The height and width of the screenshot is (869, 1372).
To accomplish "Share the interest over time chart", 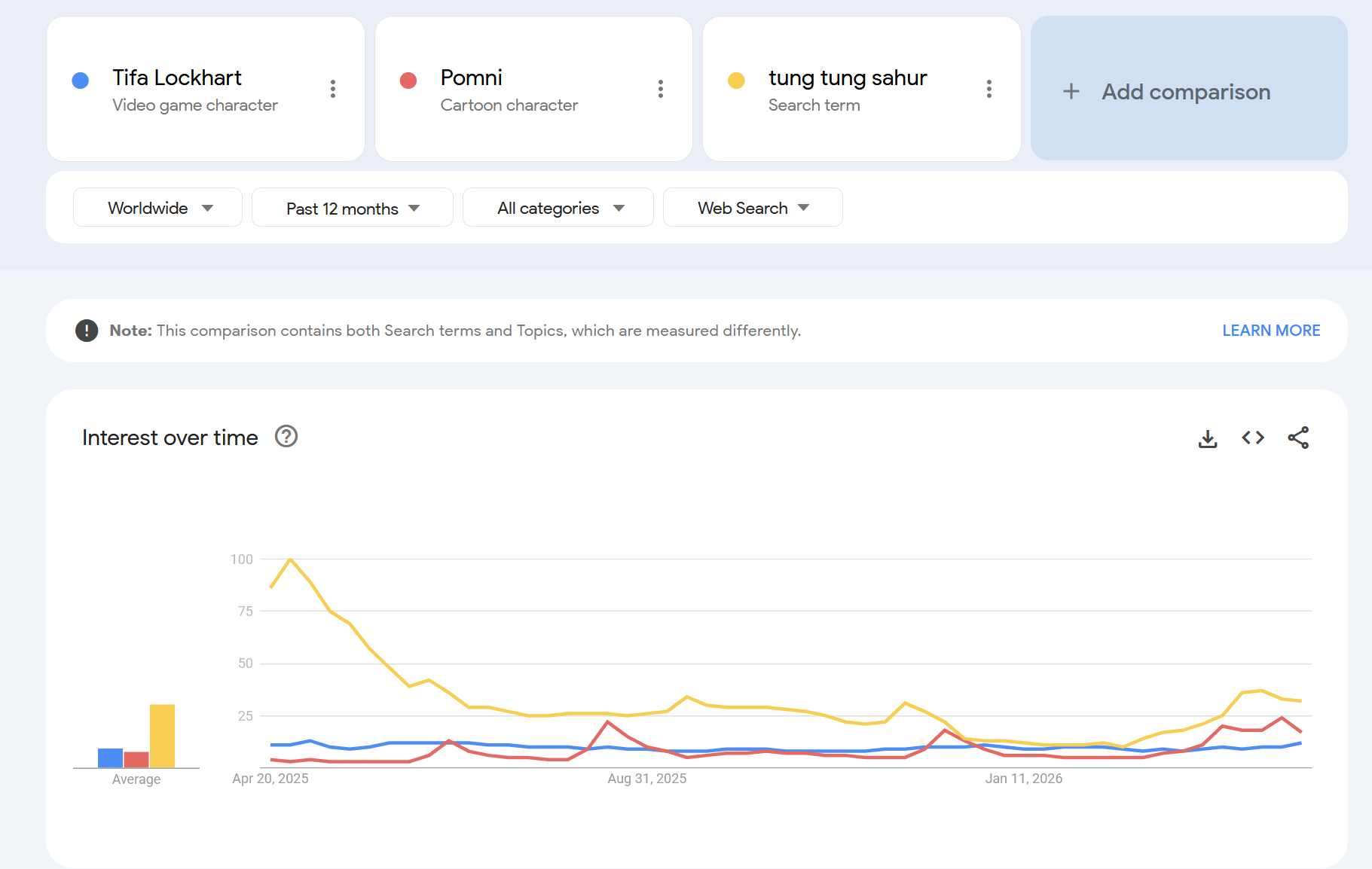I will coord(1298,438).
